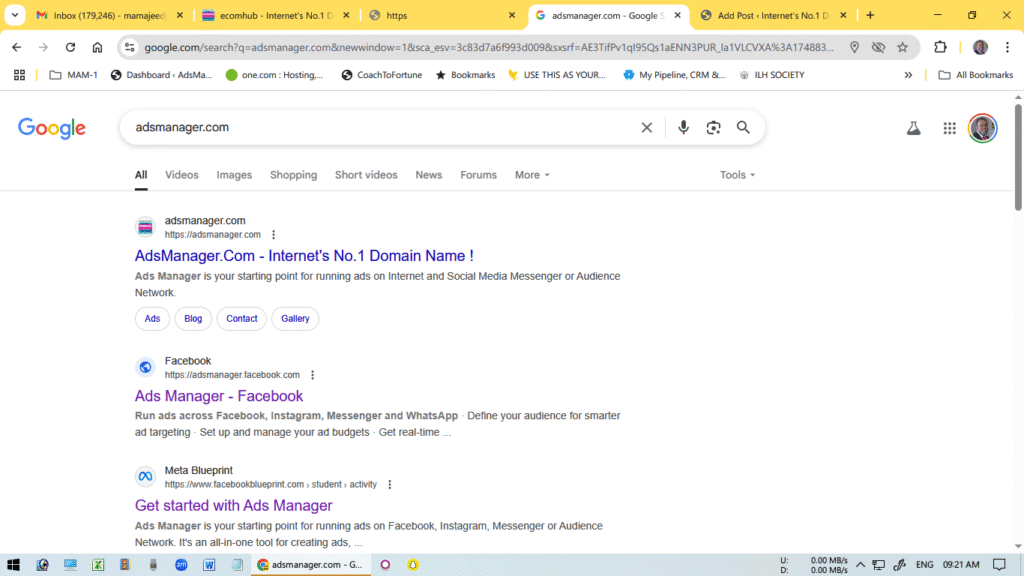This screenshot has height=576, width=1024.
Task: Open more options for Meta Blueprint result
Action: click(x=389, y=485)
